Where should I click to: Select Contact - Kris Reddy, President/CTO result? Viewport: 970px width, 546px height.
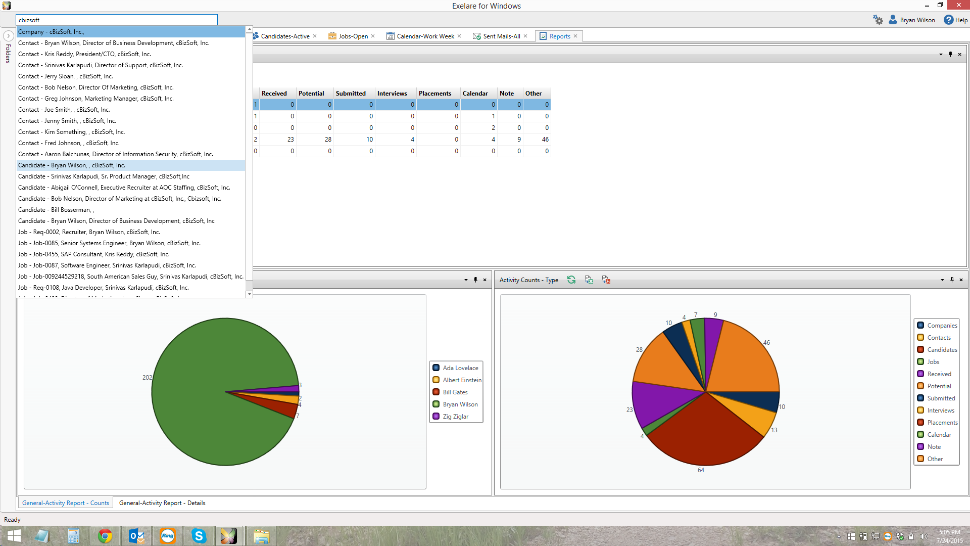[x=131, y=54]
